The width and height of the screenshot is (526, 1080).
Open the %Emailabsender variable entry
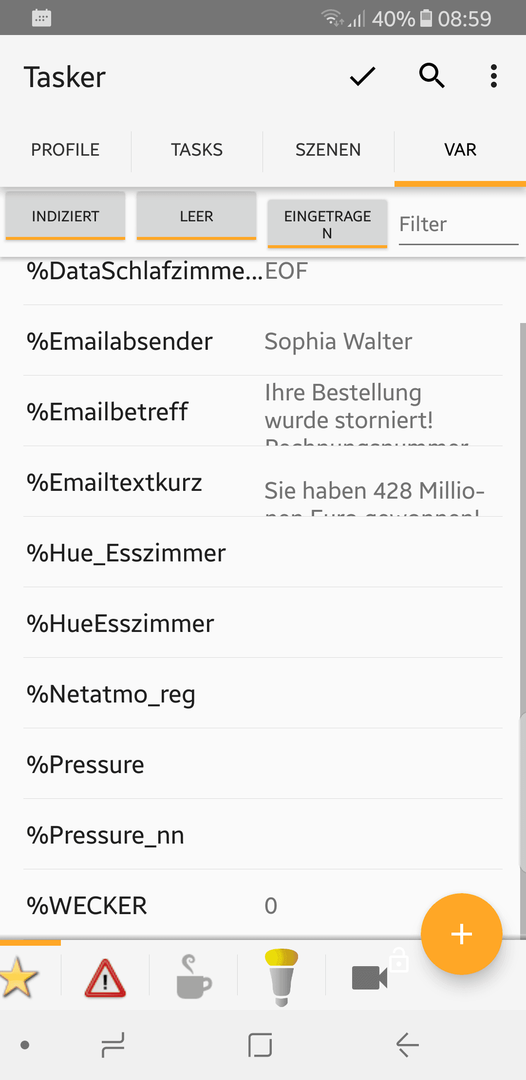263,341
